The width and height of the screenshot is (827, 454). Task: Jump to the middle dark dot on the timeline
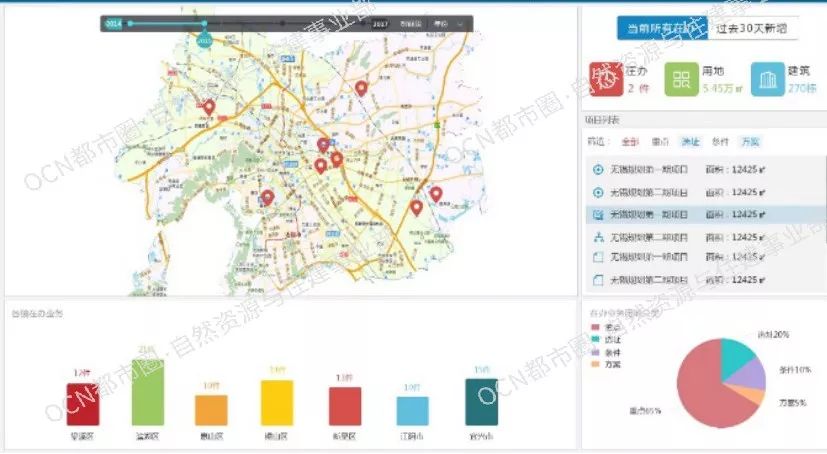283,24
